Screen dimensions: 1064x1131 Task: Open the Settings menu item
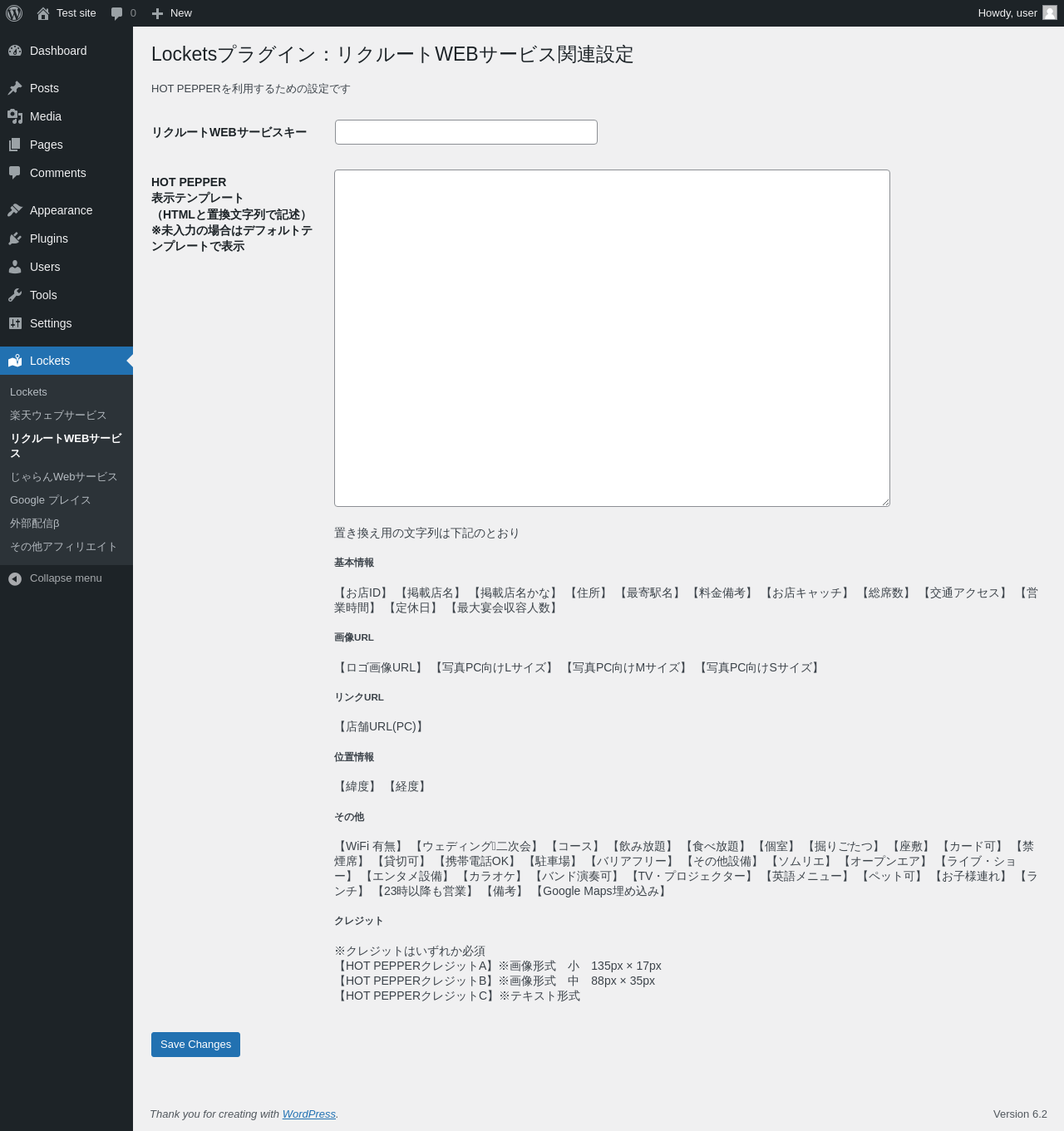click(x=51, y=323)
